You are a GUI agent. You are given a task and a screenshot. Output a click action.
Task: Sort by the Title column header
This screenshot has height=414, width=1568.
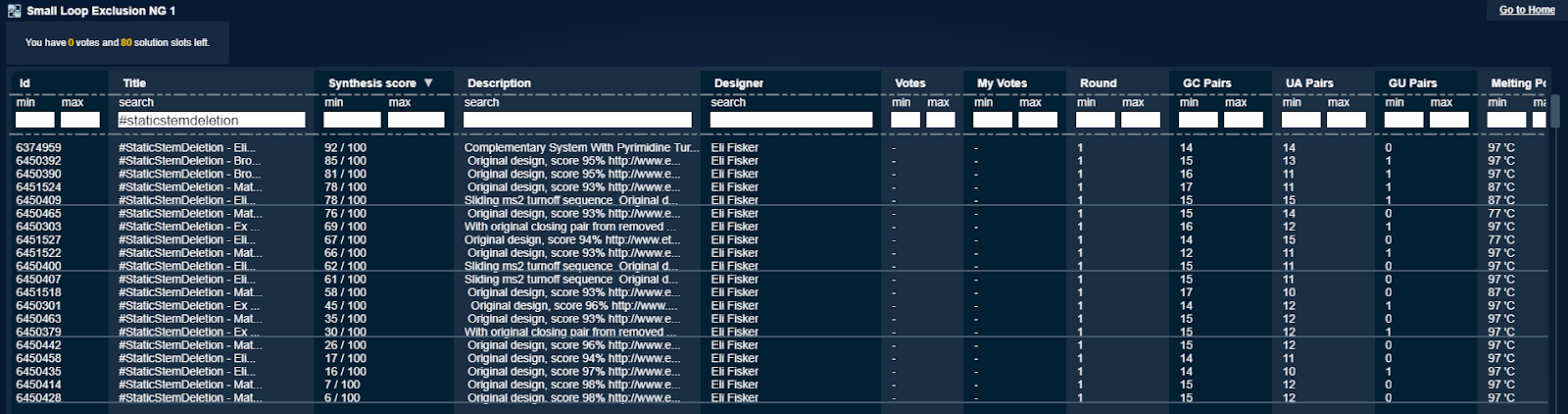click(x=134, y=83)
